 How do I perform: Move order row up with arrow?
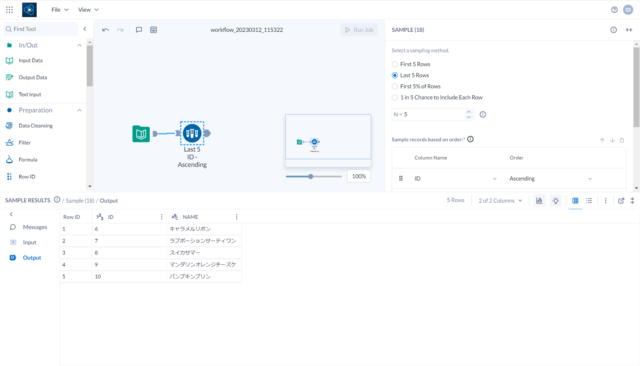(602, 140)
